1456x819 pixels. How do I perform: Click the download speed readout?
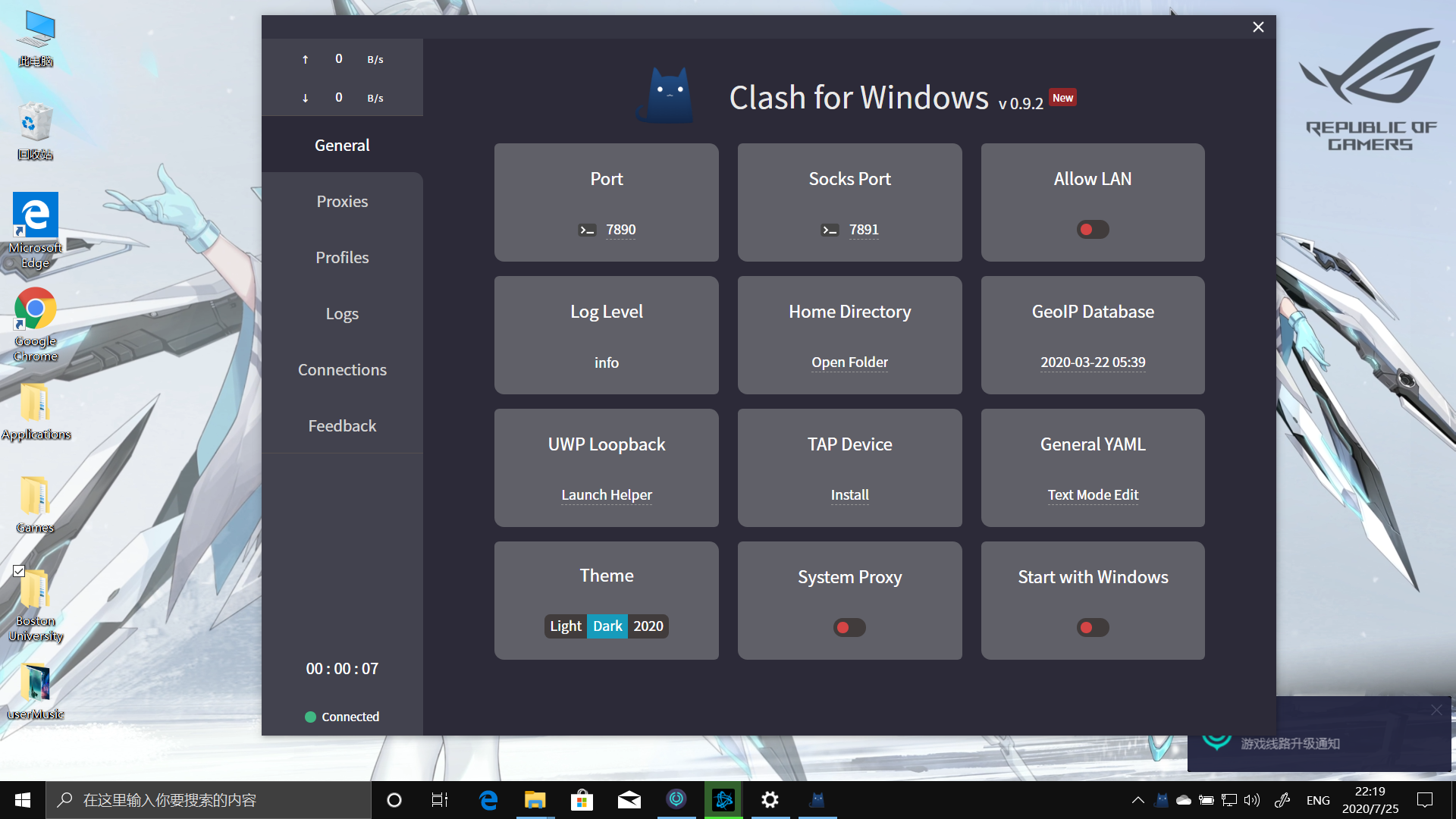point(342,98)
